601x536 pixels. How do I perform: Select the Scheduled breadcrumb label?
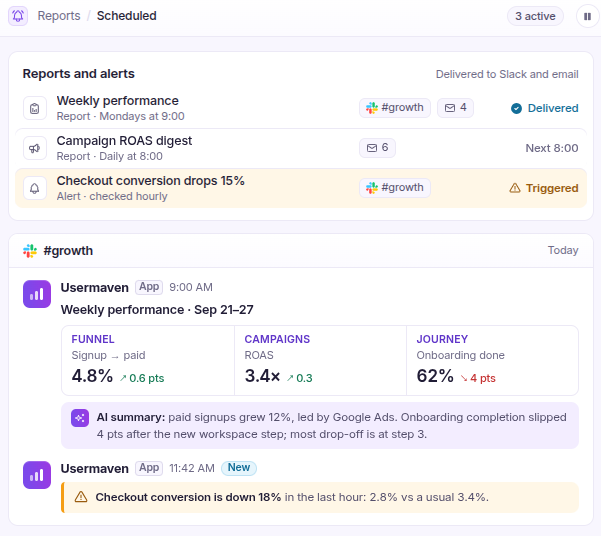[126, 16]
